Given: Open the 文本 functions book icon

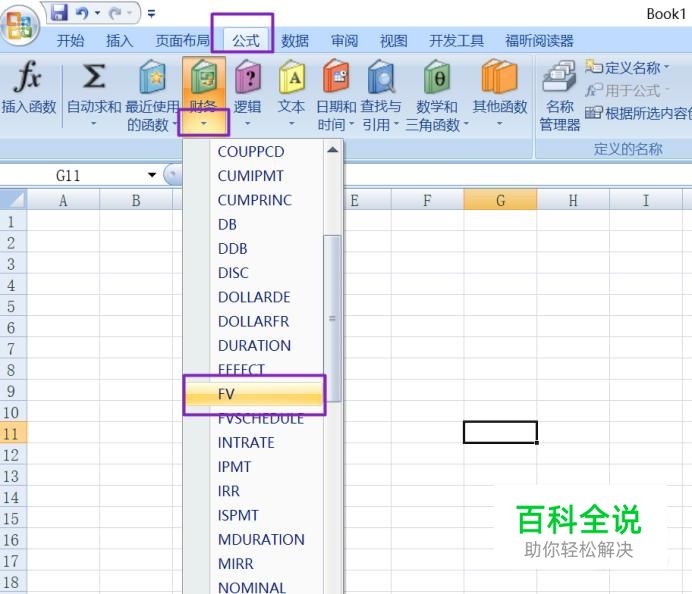Looking at the screenshot, I should [x=292, y=76].
